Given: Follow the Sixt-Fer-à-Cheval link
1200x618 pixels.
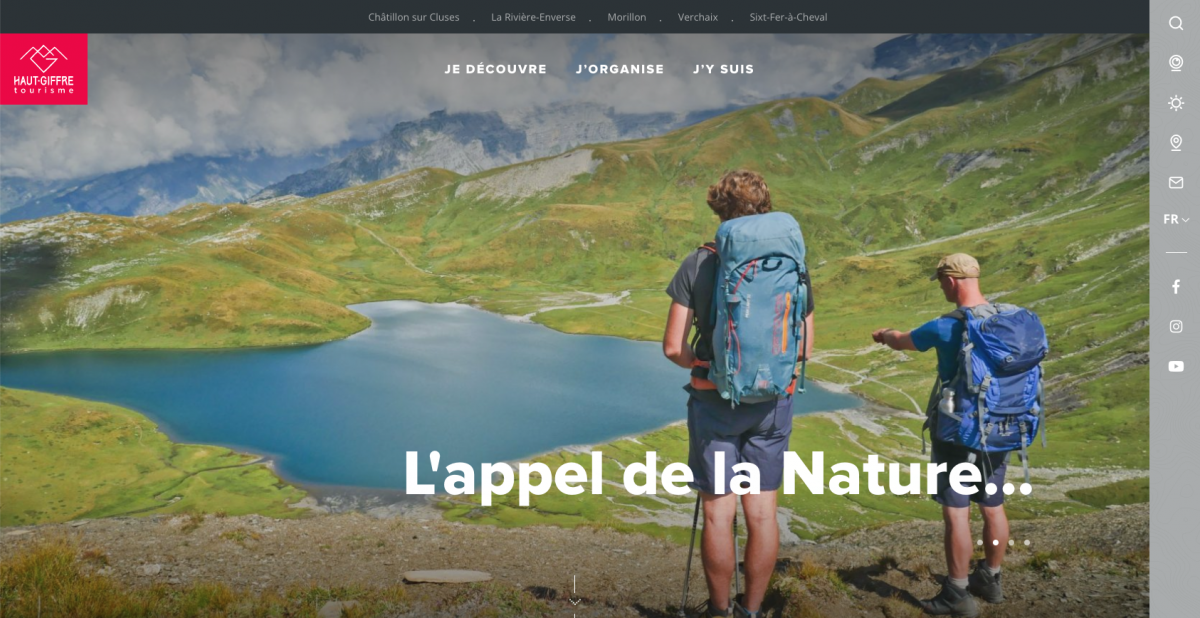Looking at the screenshot, I should (x=789, y=17).
